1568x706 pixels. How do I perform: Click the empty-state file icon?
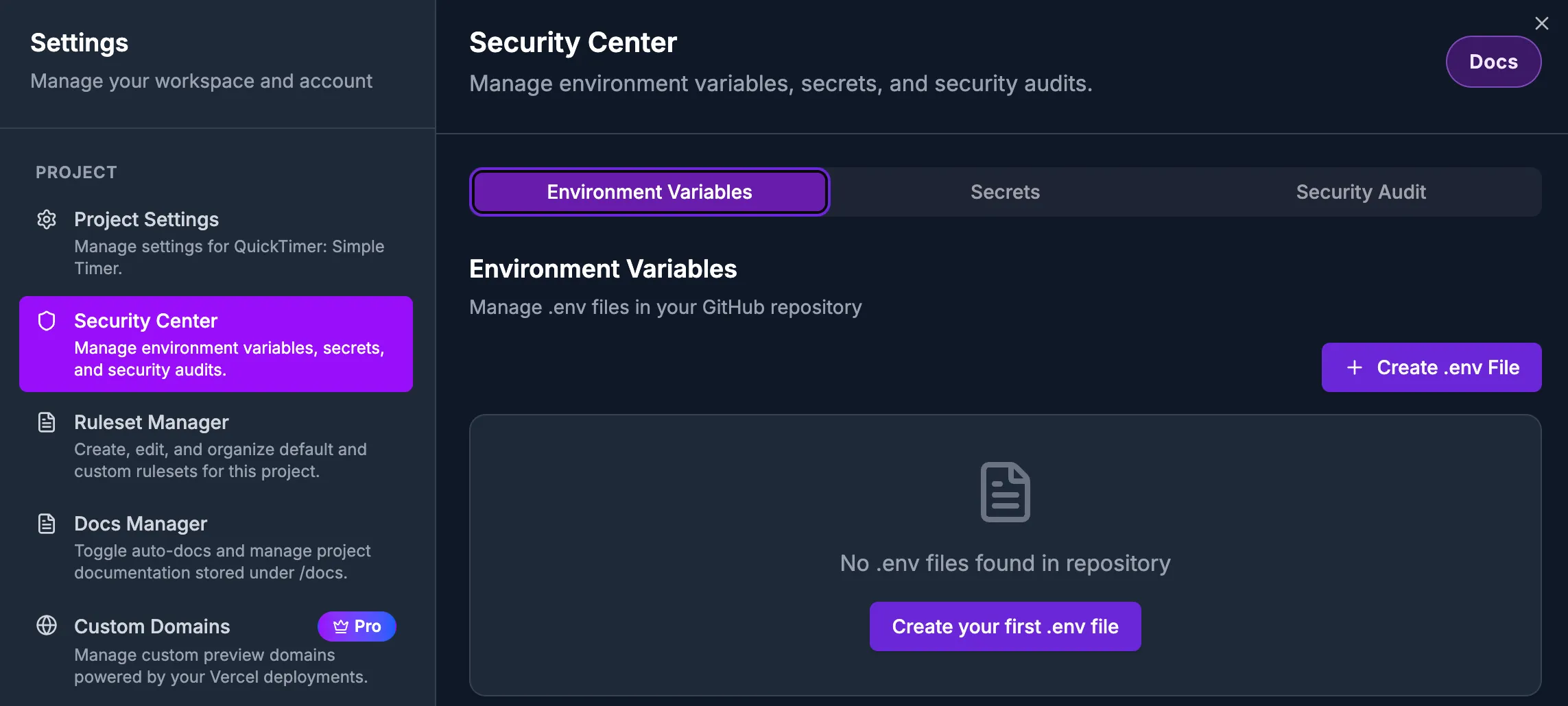(1005, 492)
